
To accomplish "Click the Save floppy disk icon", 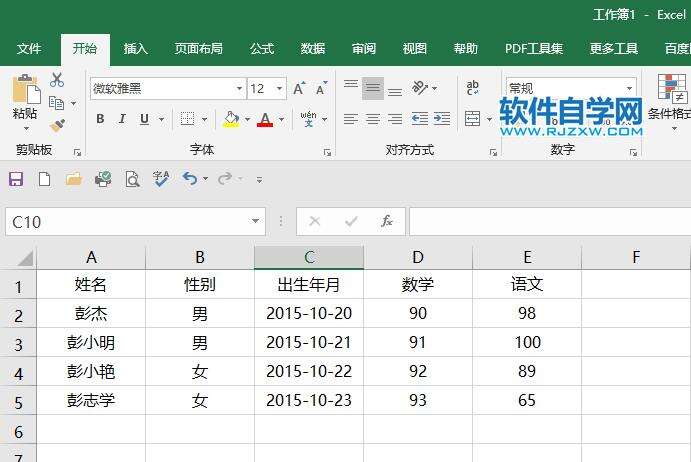I will (16, 179).
